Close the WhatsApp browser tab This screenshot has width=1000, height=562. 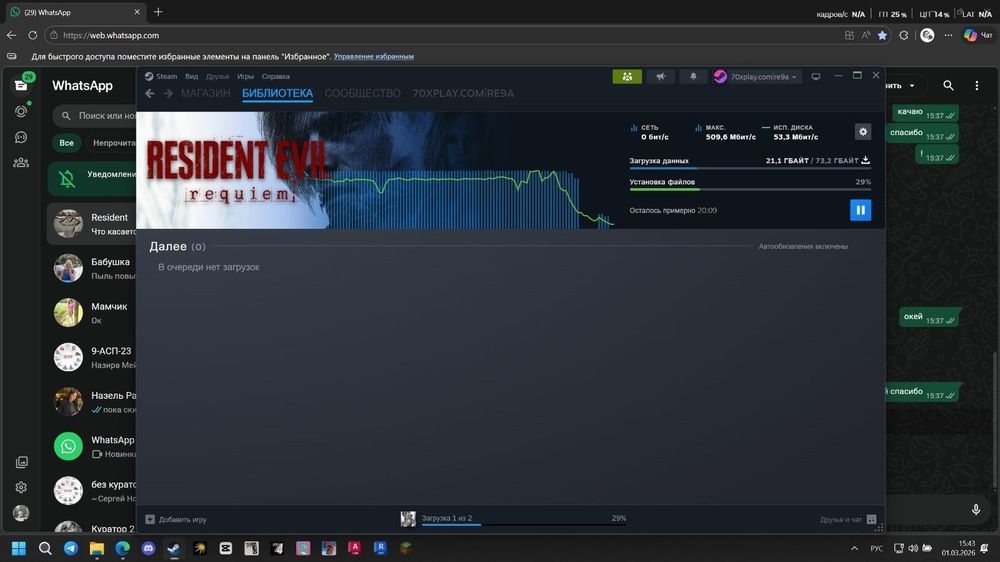pos(136,12)
